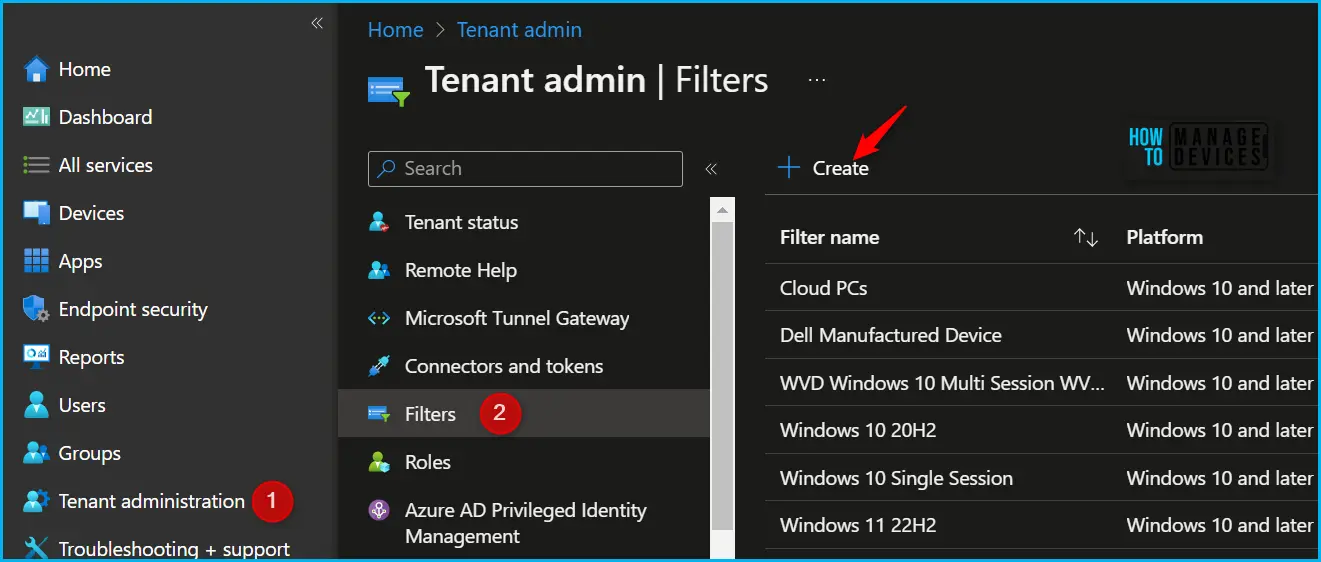
Task: Collapse the left navigation sidebar chevrons
Action: (317, 23)
